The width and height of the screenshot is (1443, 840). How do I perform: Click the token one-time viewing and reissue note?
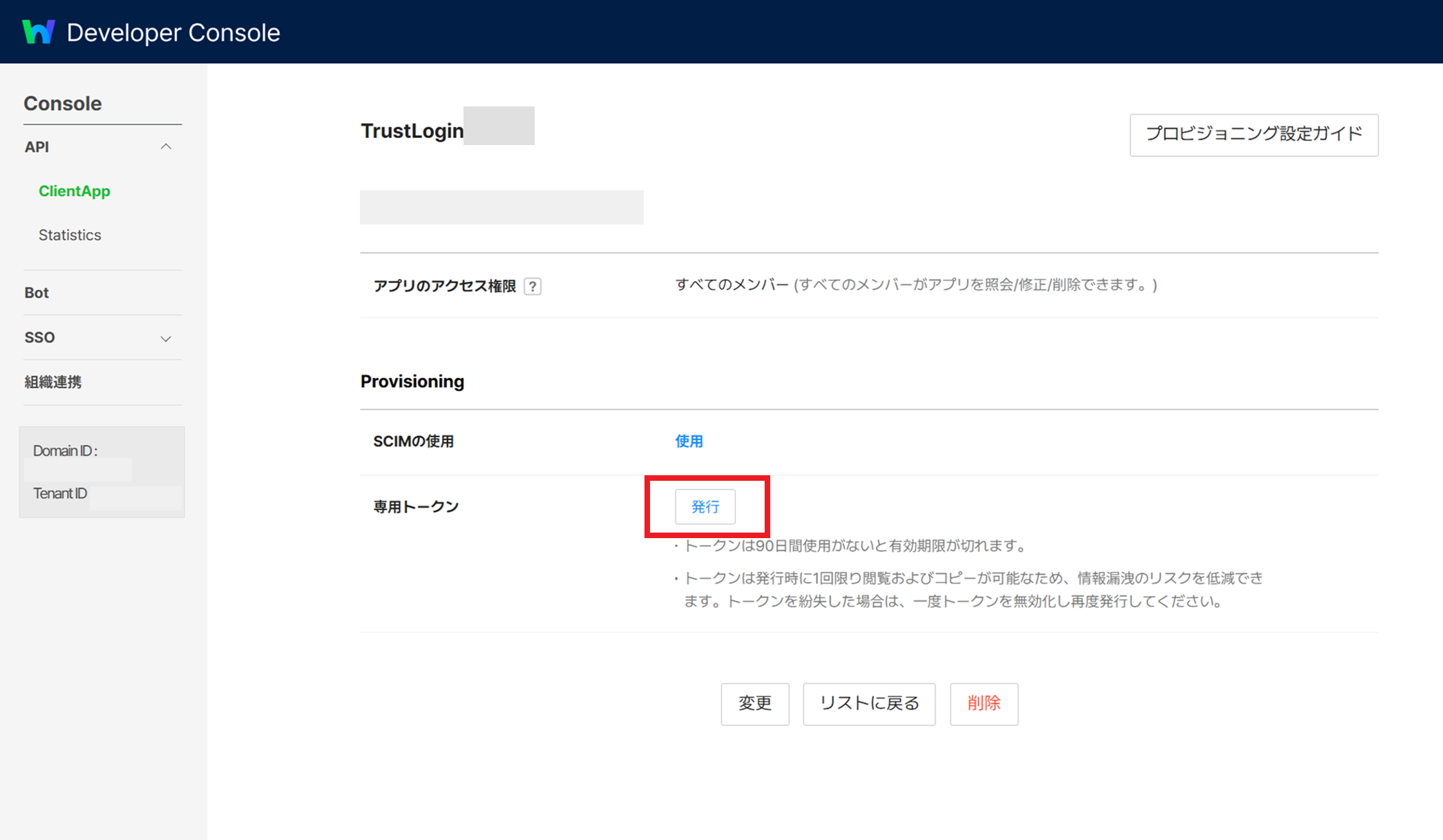pos(969,589)
